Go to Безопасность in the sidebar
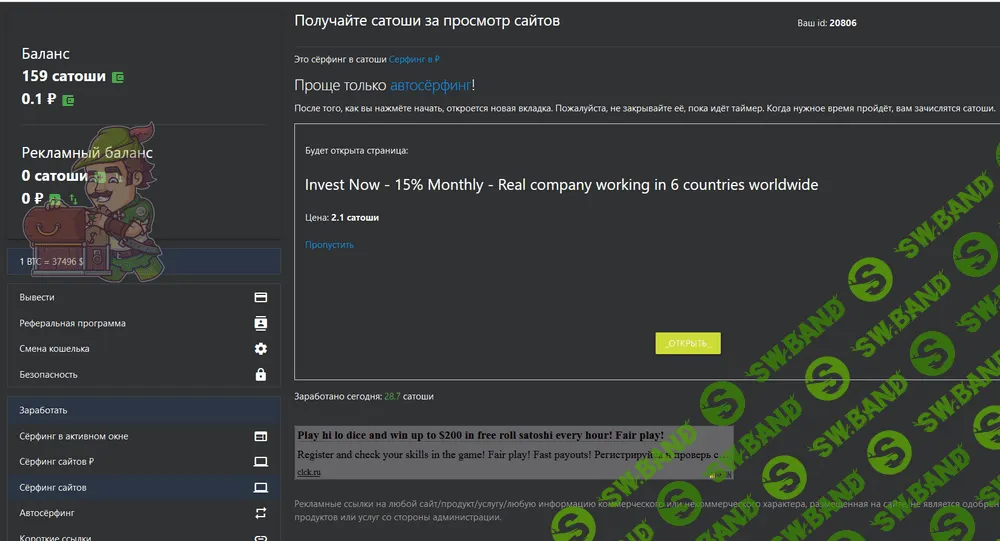Image resolution: width=1000 pixels, height=541 pixels. 48,374
